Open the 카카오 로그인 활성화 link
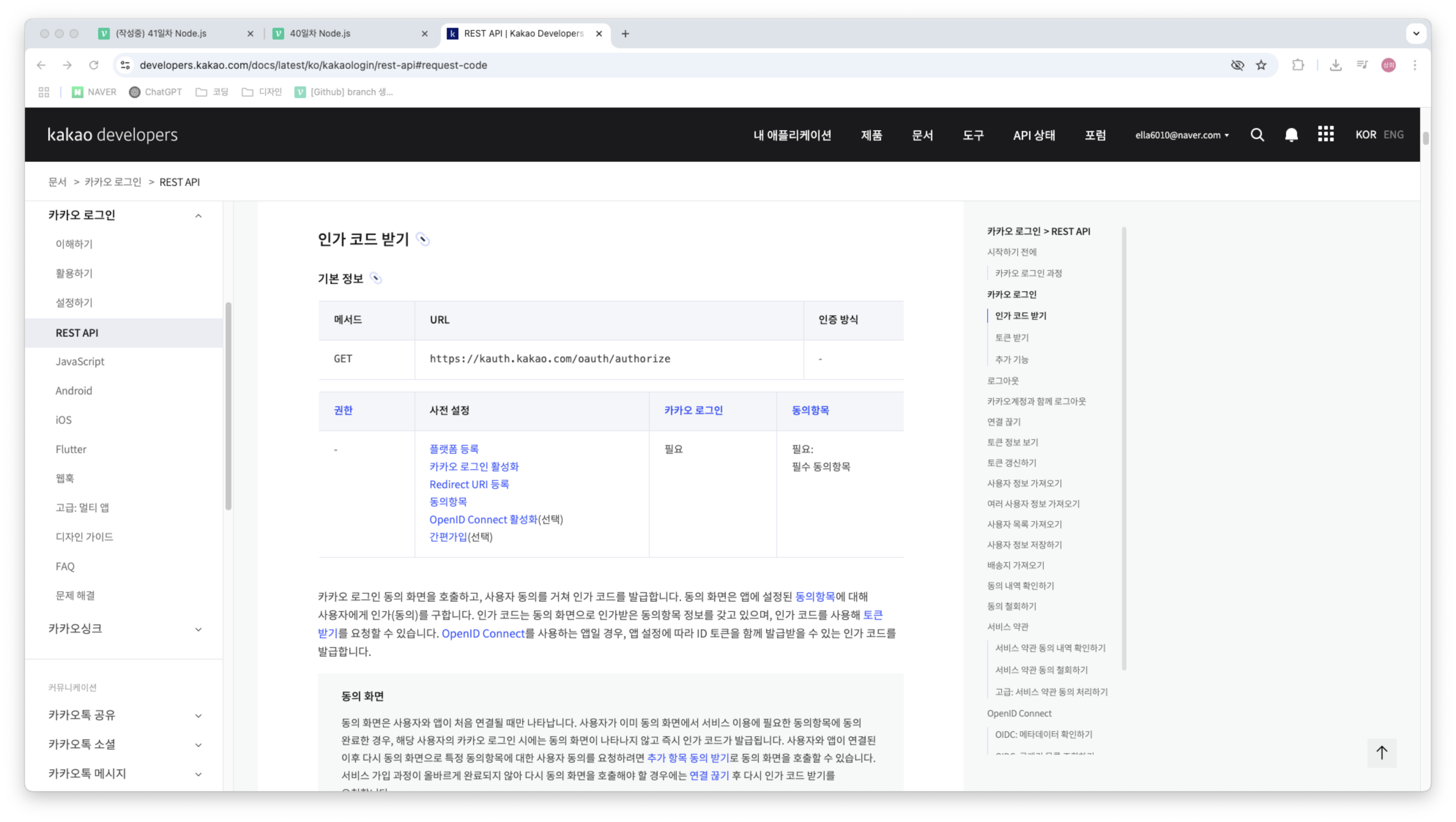Image resolution: width=1456 pixels, height=822 pixels. point(473,467)
